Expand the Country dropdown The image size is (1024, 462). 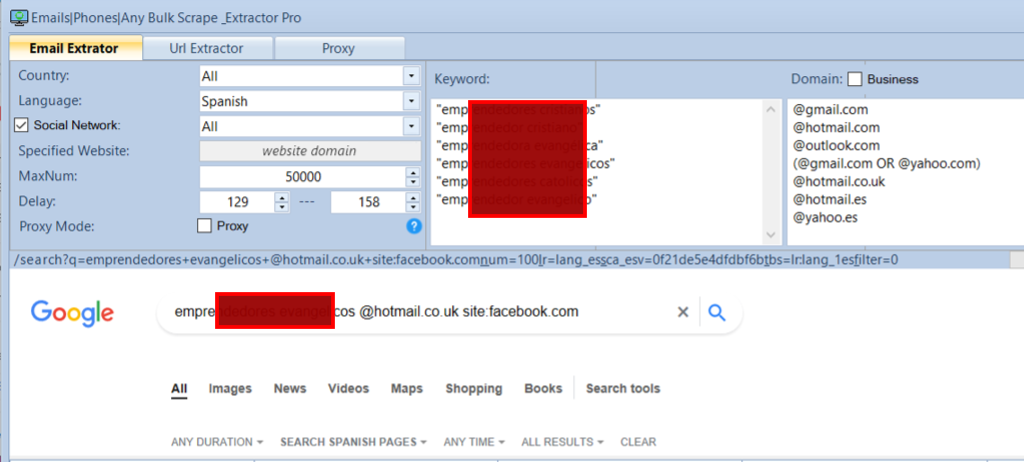(411, 76)
